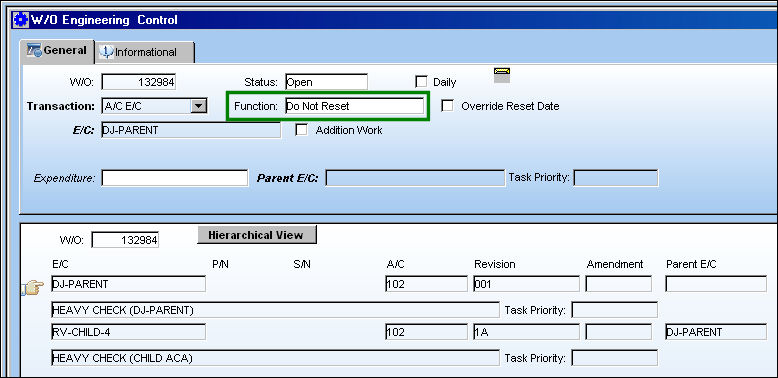Click the Parent E/C column header
778x378 pixels.
coord(691,264)
